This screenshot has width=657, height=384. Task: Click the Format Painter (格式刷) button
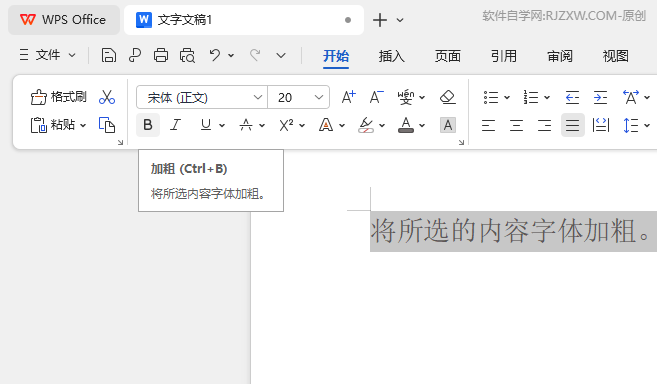pos(59,97)
